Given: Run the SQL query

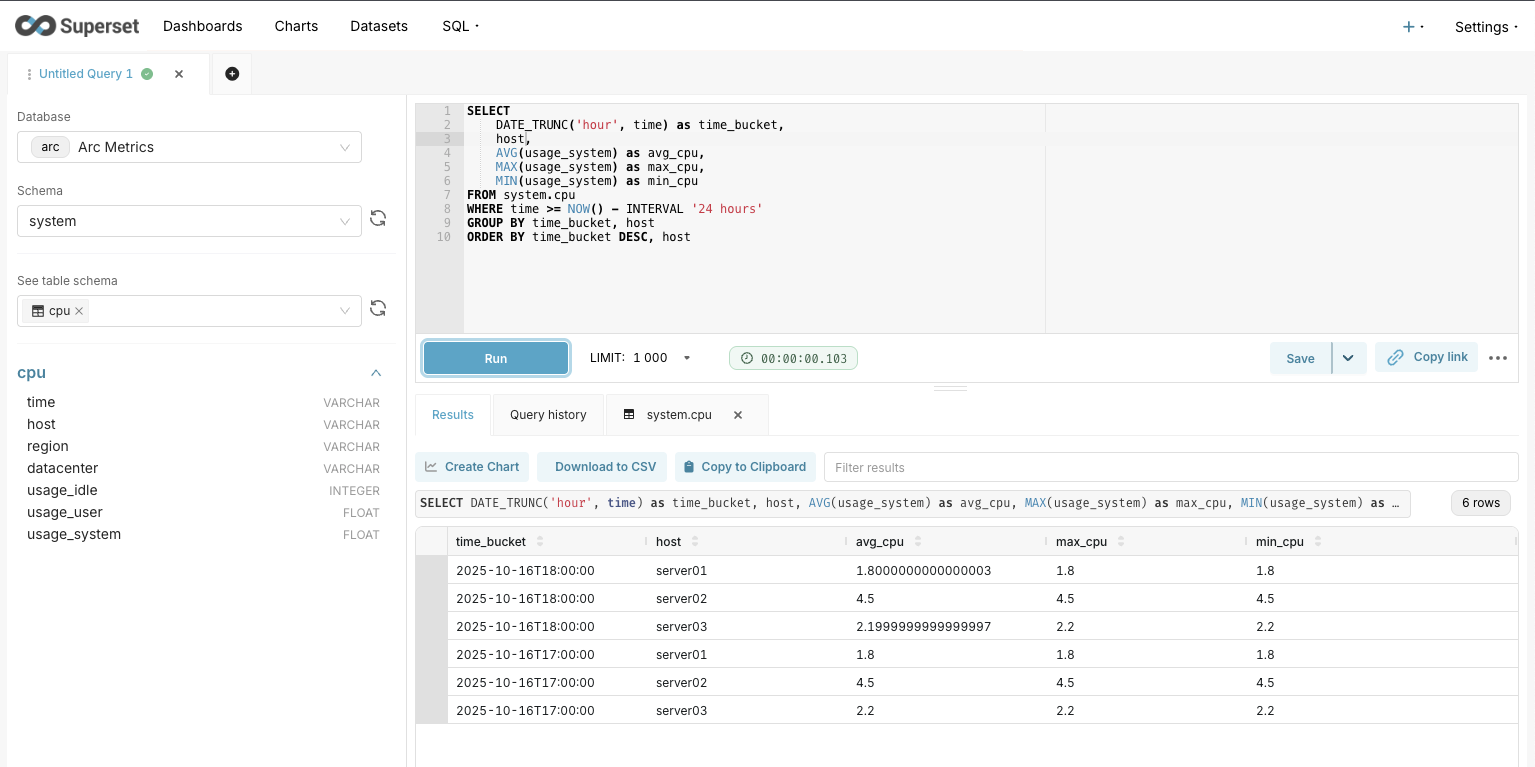Looking at the screenshot, I should coord(496,358).
